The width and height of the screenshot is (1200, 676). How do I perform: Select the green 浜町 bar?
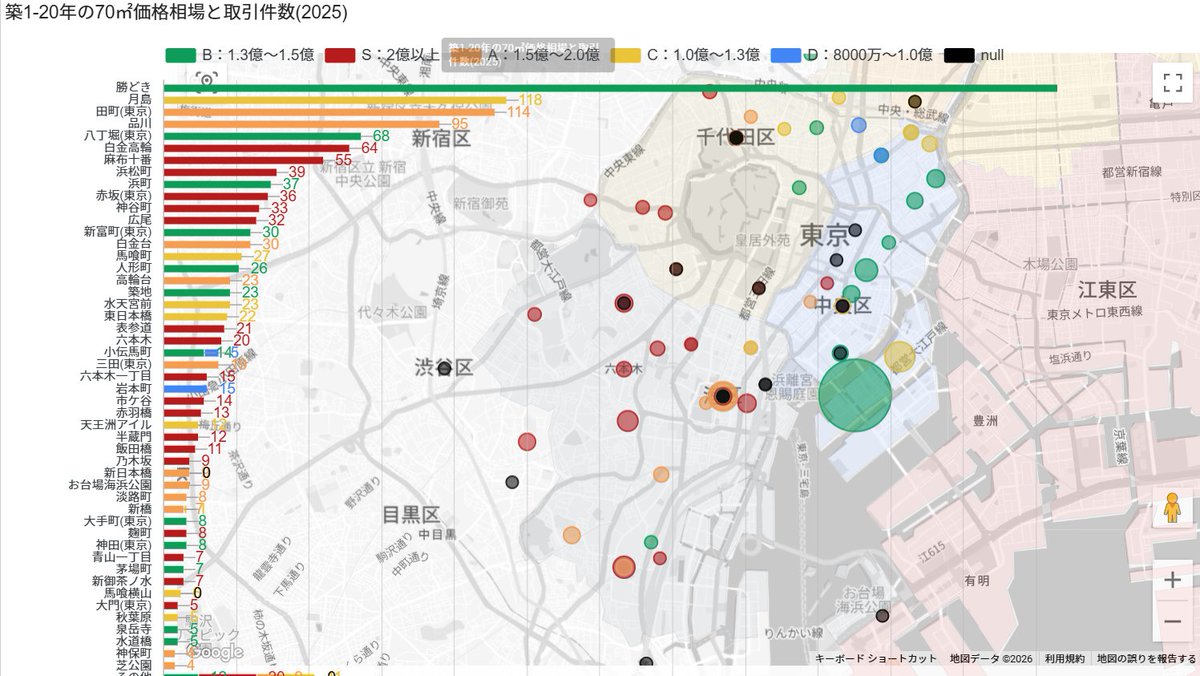pyautogui.click(x=217, y=184)
